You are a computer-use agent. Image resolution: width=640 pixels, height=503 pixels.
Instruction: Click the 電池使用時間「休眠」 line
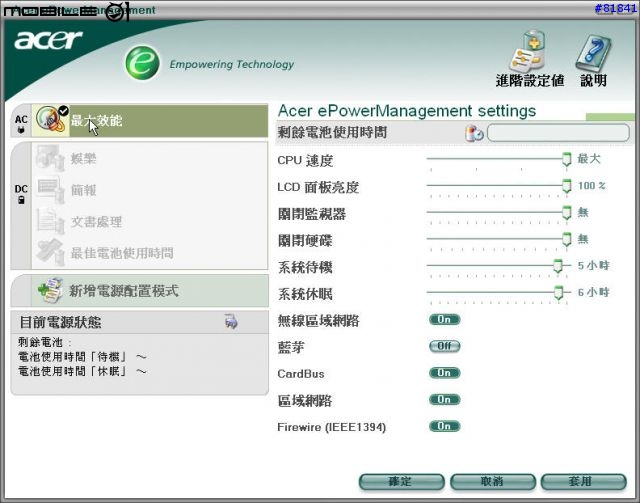tap(82, 372)
